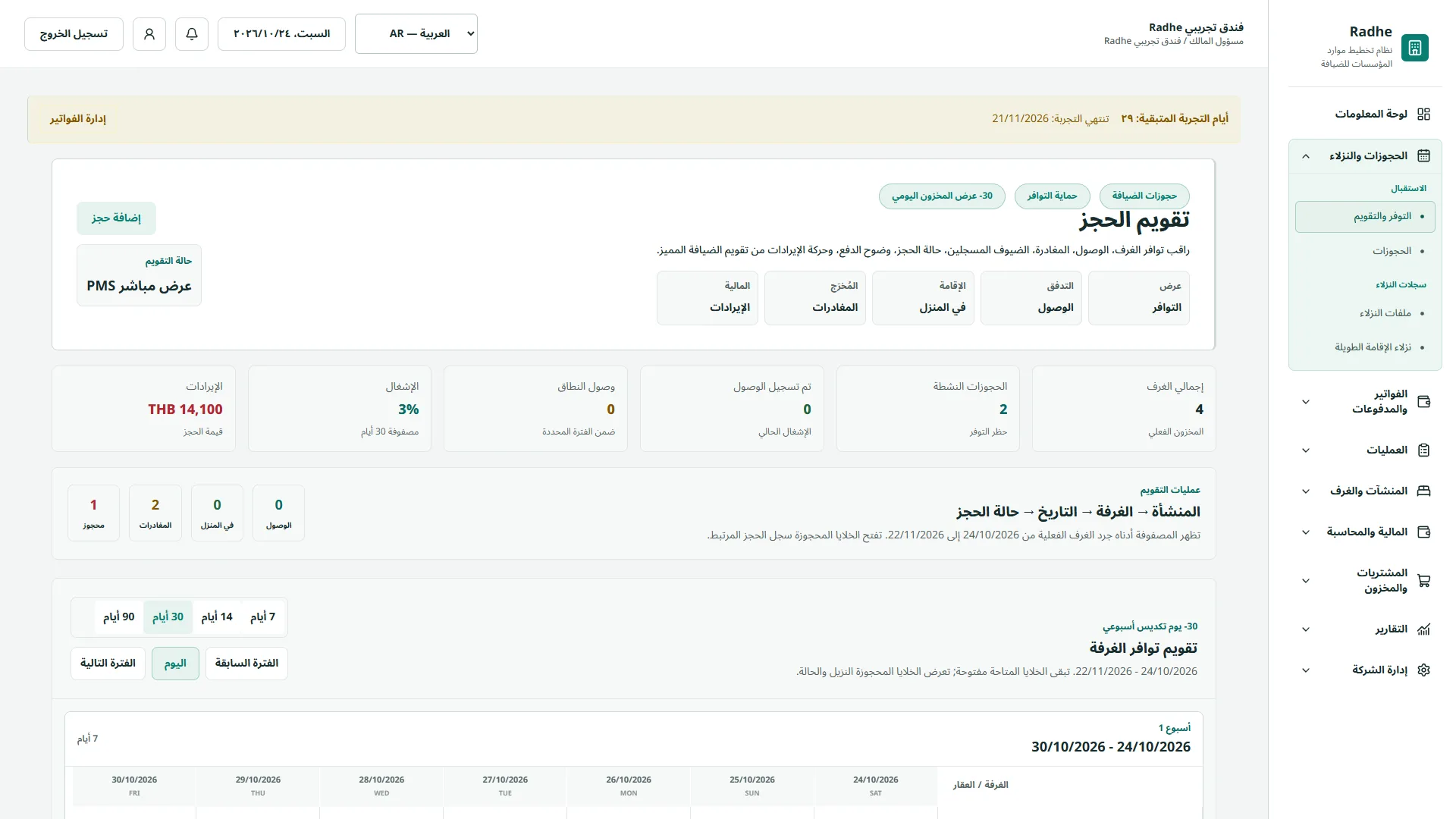1456x819 pixels.
Task: Click bed icon beside المنشآت والغرف
Action: 1423,491
